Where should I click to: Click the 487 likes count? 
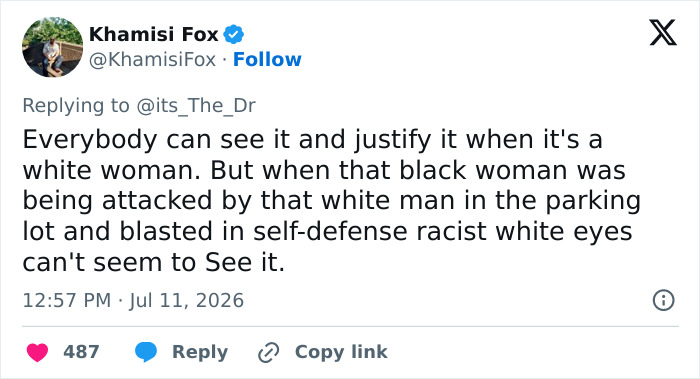(x=81, y=352)
